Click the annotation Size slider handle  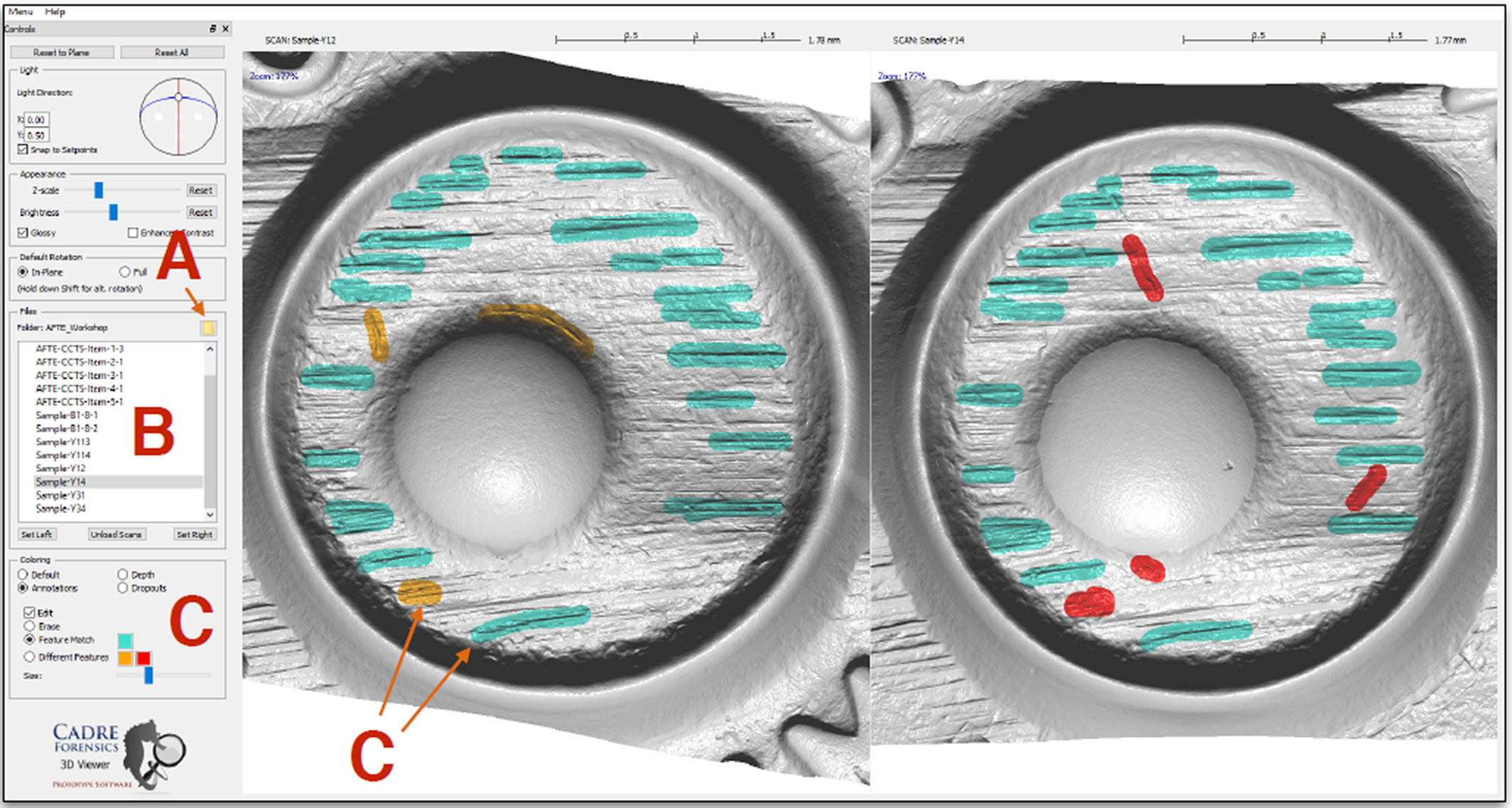click(148, 674)
